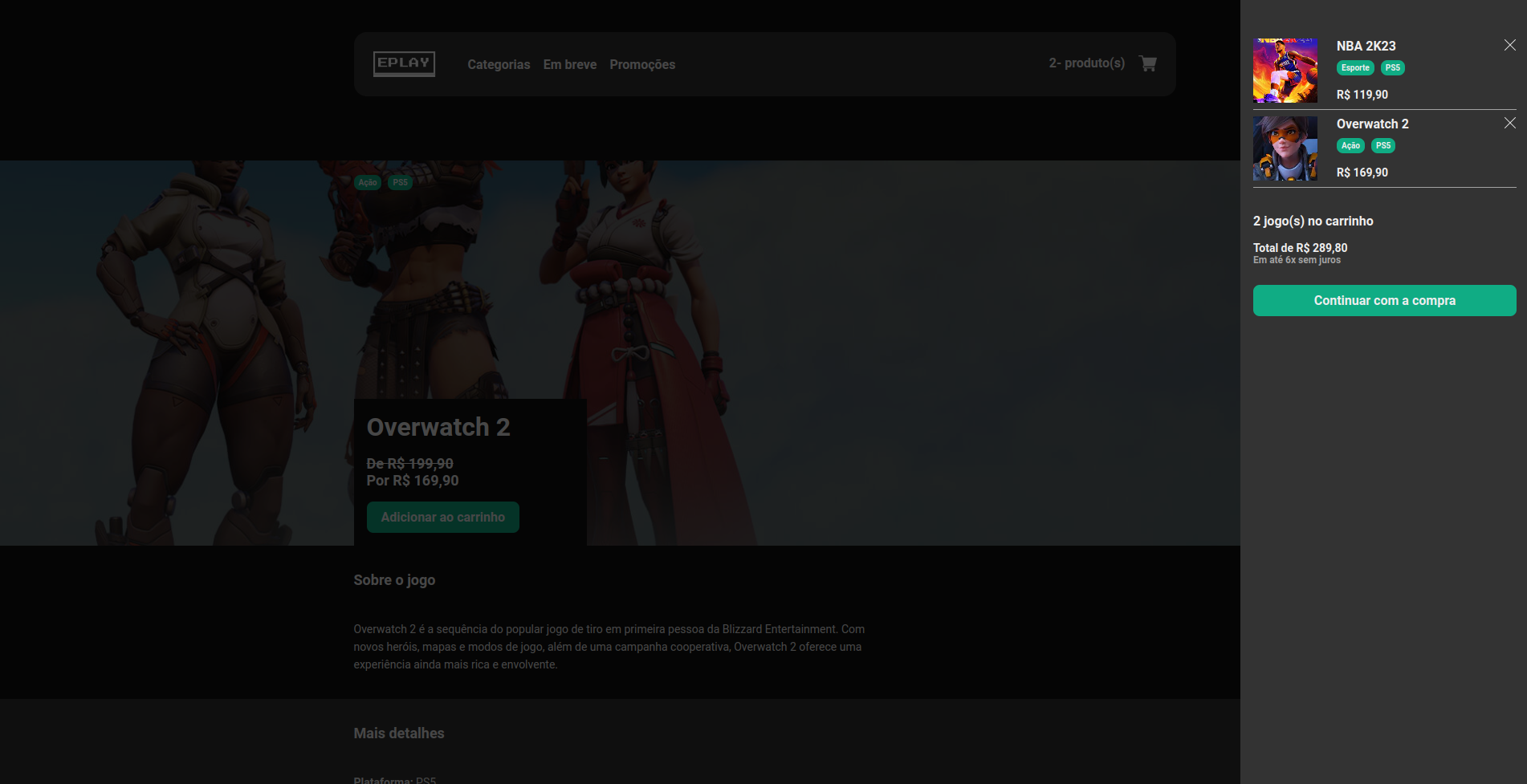The width and height of the screenshot is (1527, 784).
Task: Click the PS5 tag under Overwatch 2 in cart
Action: tap(1382, 146)
